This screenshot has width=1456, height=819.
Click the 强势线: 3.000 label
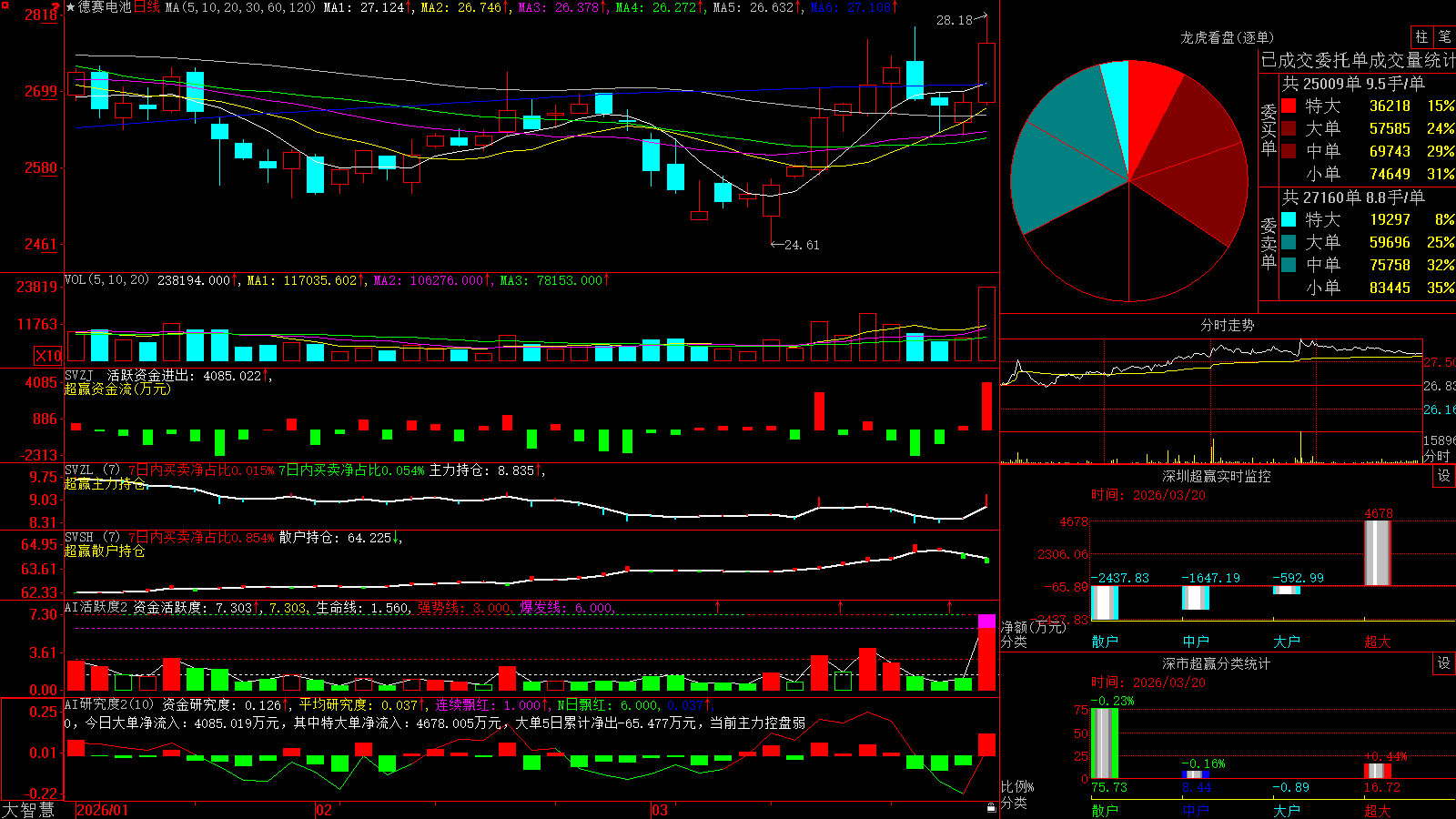click(x=464, y=608)
